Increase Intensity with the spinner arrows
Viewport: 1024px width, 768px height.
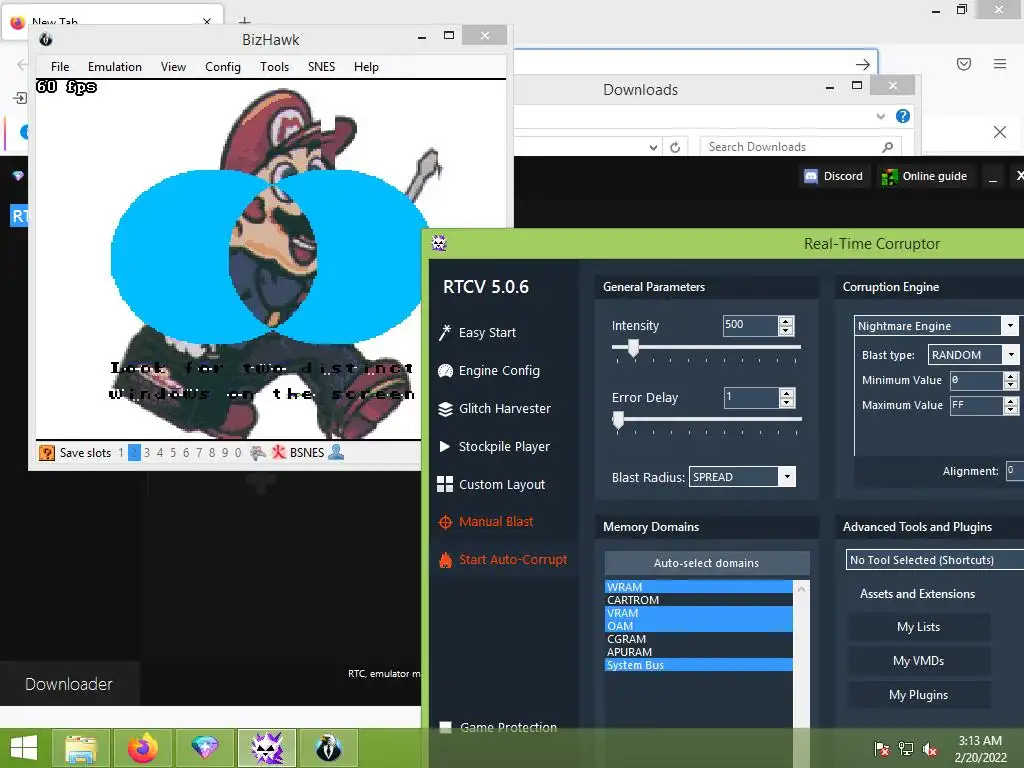click(x=786, y=321)
